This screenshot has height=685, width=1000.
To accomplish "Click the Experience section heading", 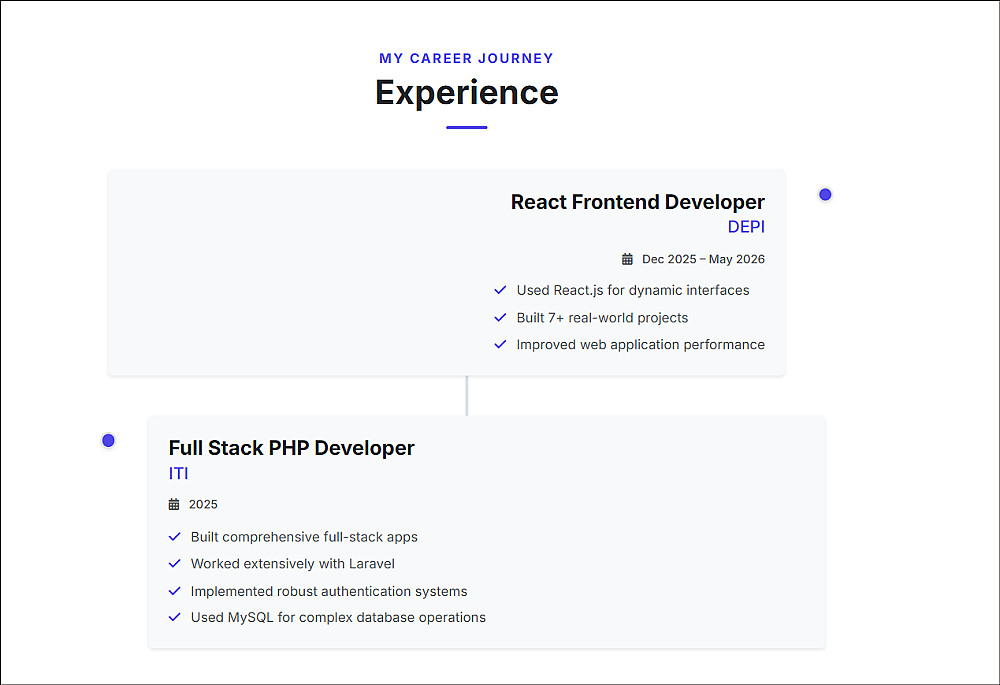I will [x=466, y=92].
